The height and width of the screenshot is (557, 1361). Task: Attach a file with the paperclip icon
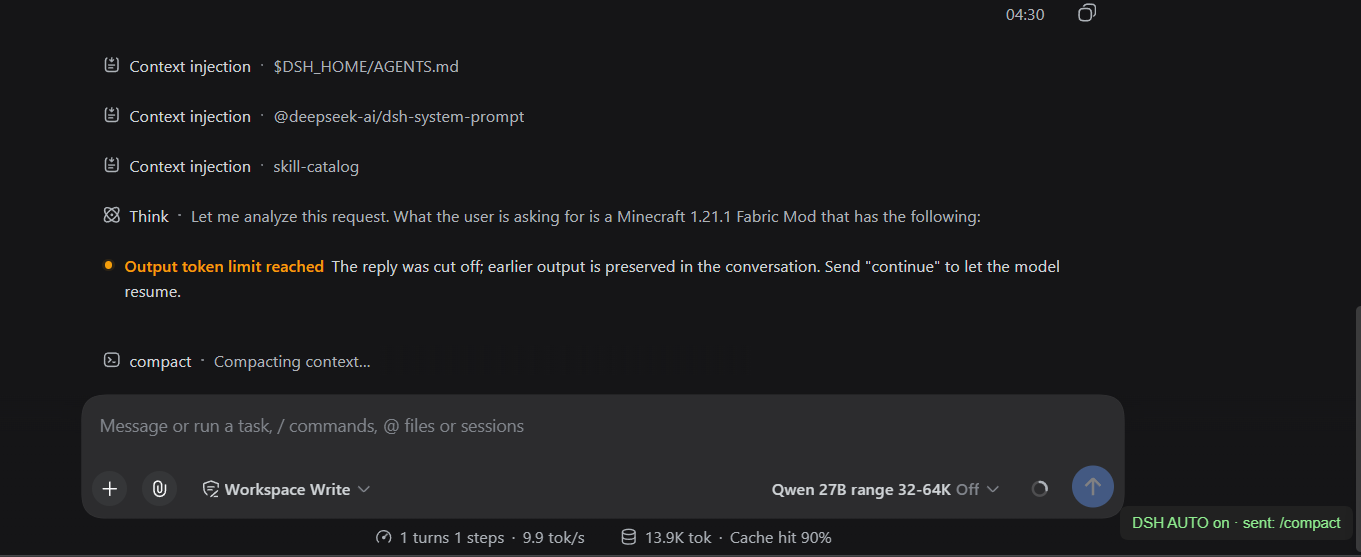point(159,489)
